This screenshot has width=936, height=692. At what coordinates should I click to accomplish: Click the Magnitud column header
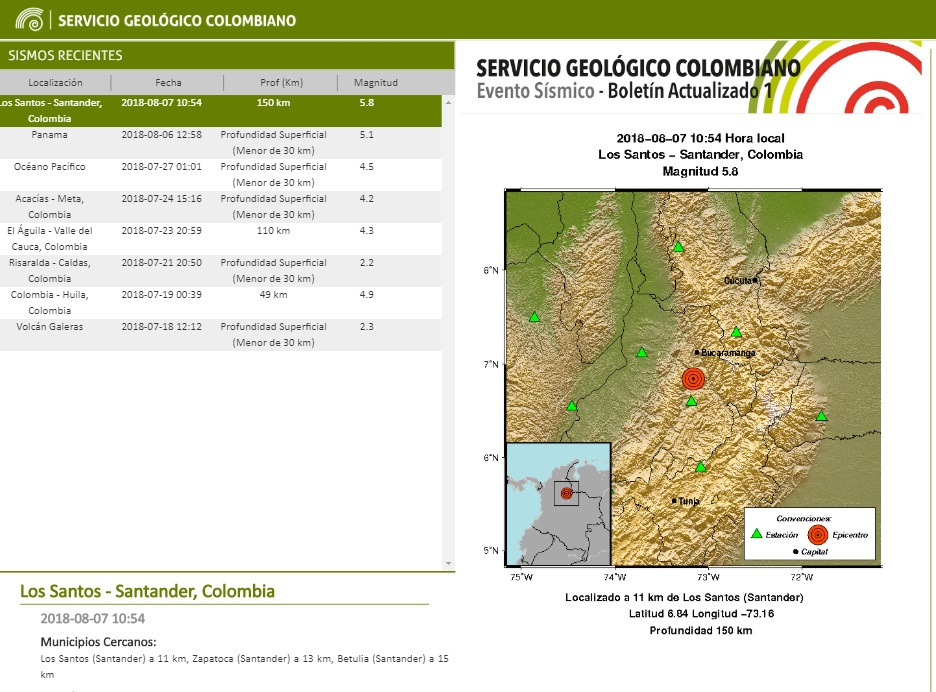pos(376,83)
